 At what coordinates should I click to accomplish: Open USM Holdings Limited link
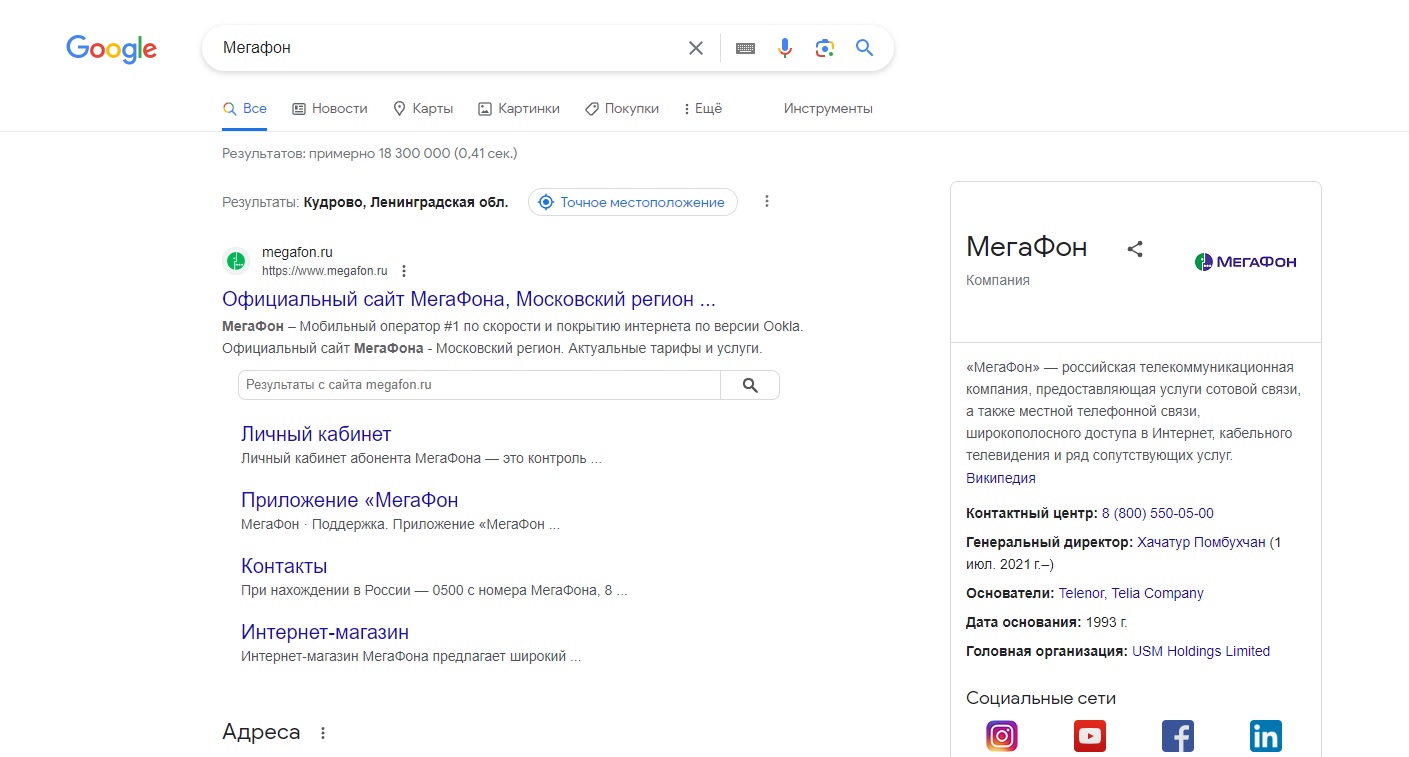tap(1201, 651)
